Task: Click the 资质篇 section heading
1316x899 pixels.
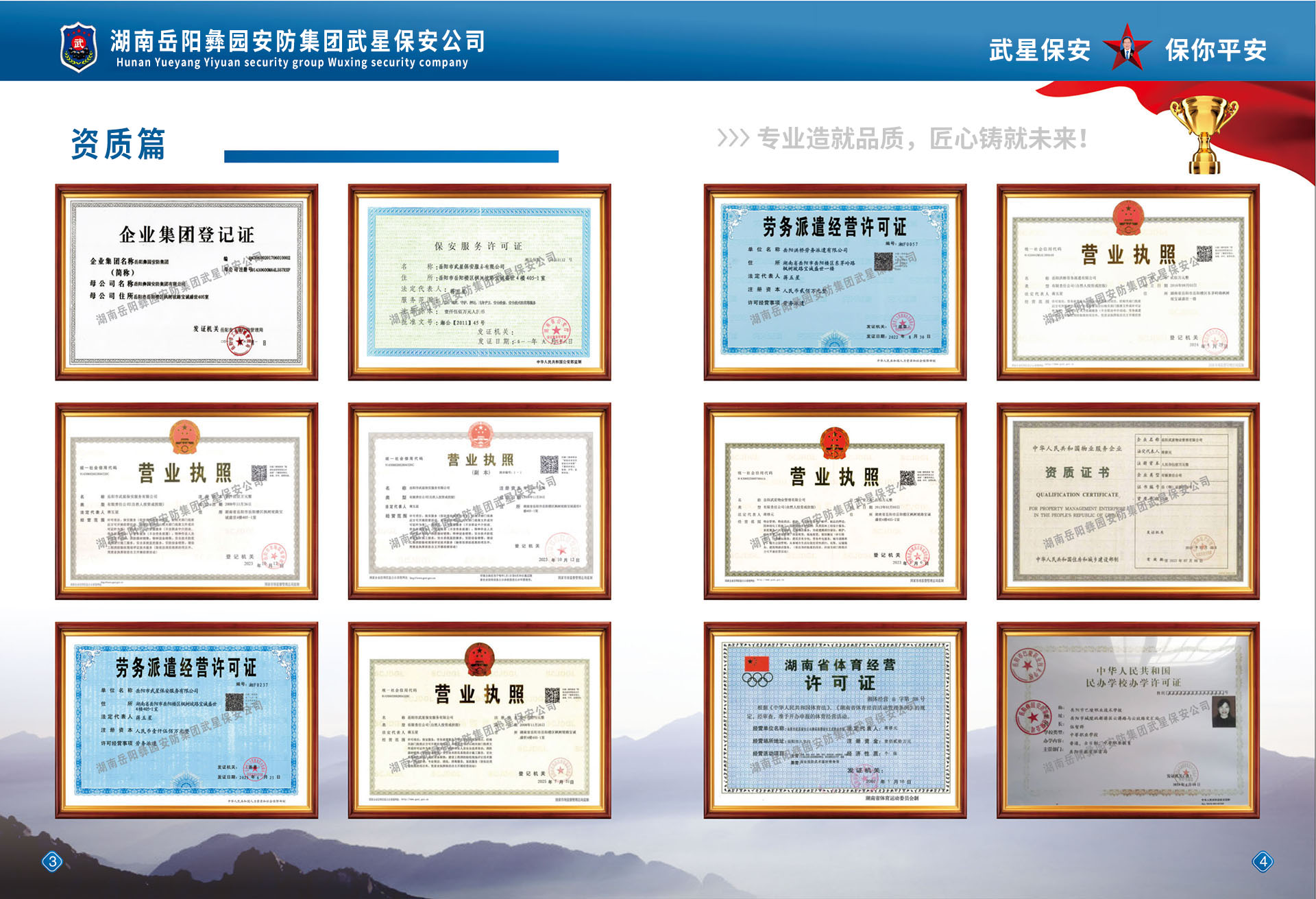Action: click(118, 144)
